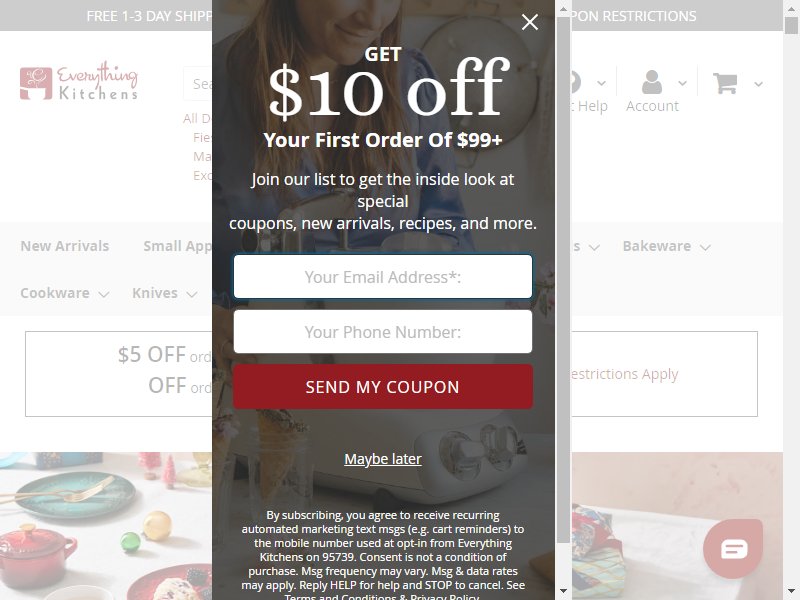Image resolution: width=800 pixels, height=600 pixels.
Task: Expand the Bakeware menu chevron
Action: (x=706, y=247)
